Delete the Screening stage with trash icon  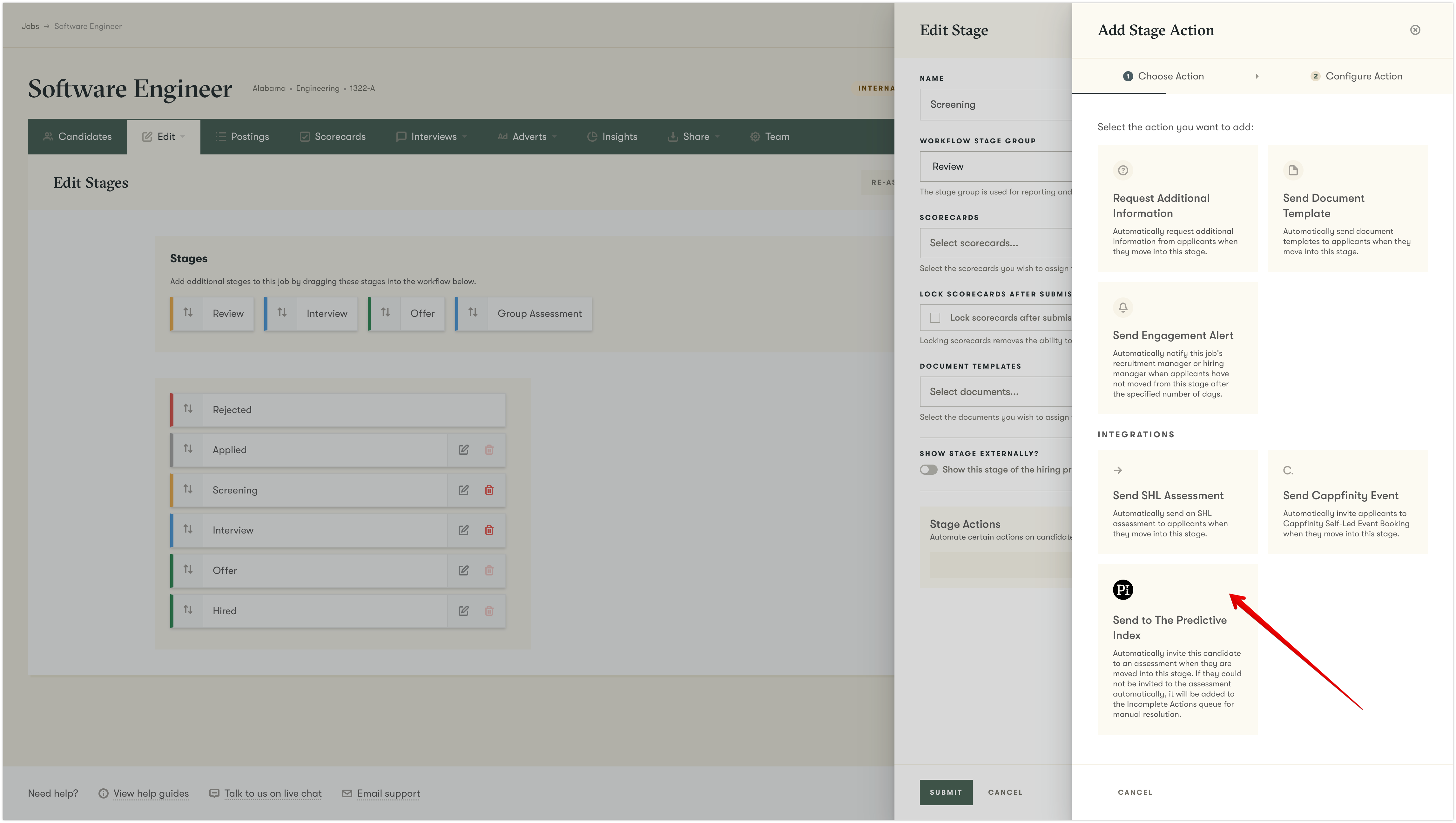489,490
